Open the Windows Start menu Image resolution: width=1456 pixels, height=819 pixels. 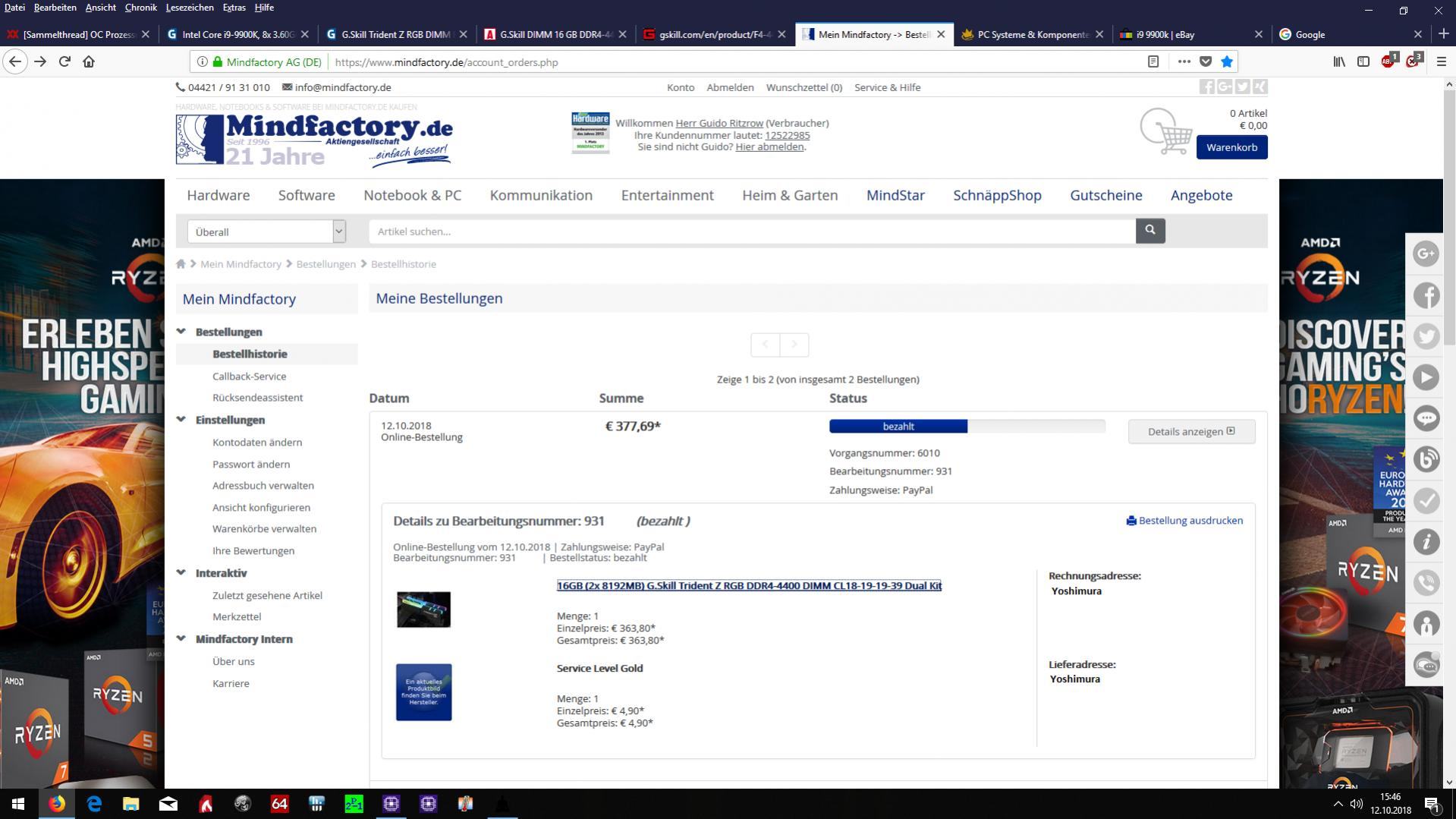pos(18,804)
